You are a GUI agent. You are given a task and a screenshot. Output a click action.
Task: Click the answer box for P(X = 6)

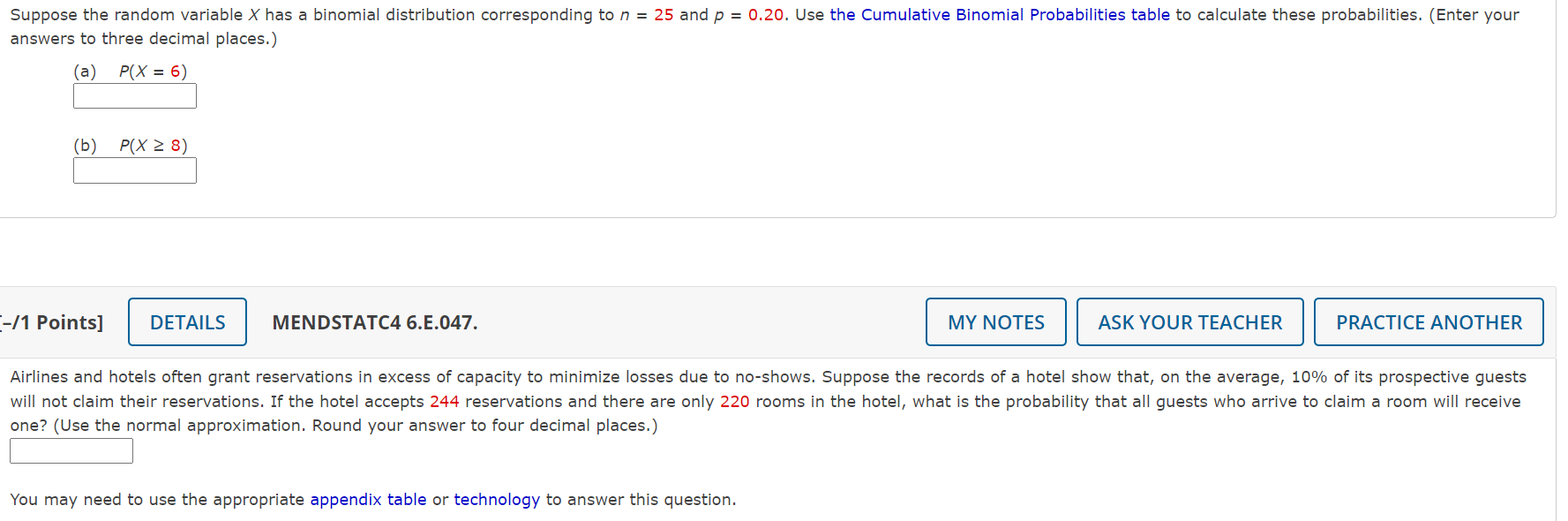click(134, 95)
